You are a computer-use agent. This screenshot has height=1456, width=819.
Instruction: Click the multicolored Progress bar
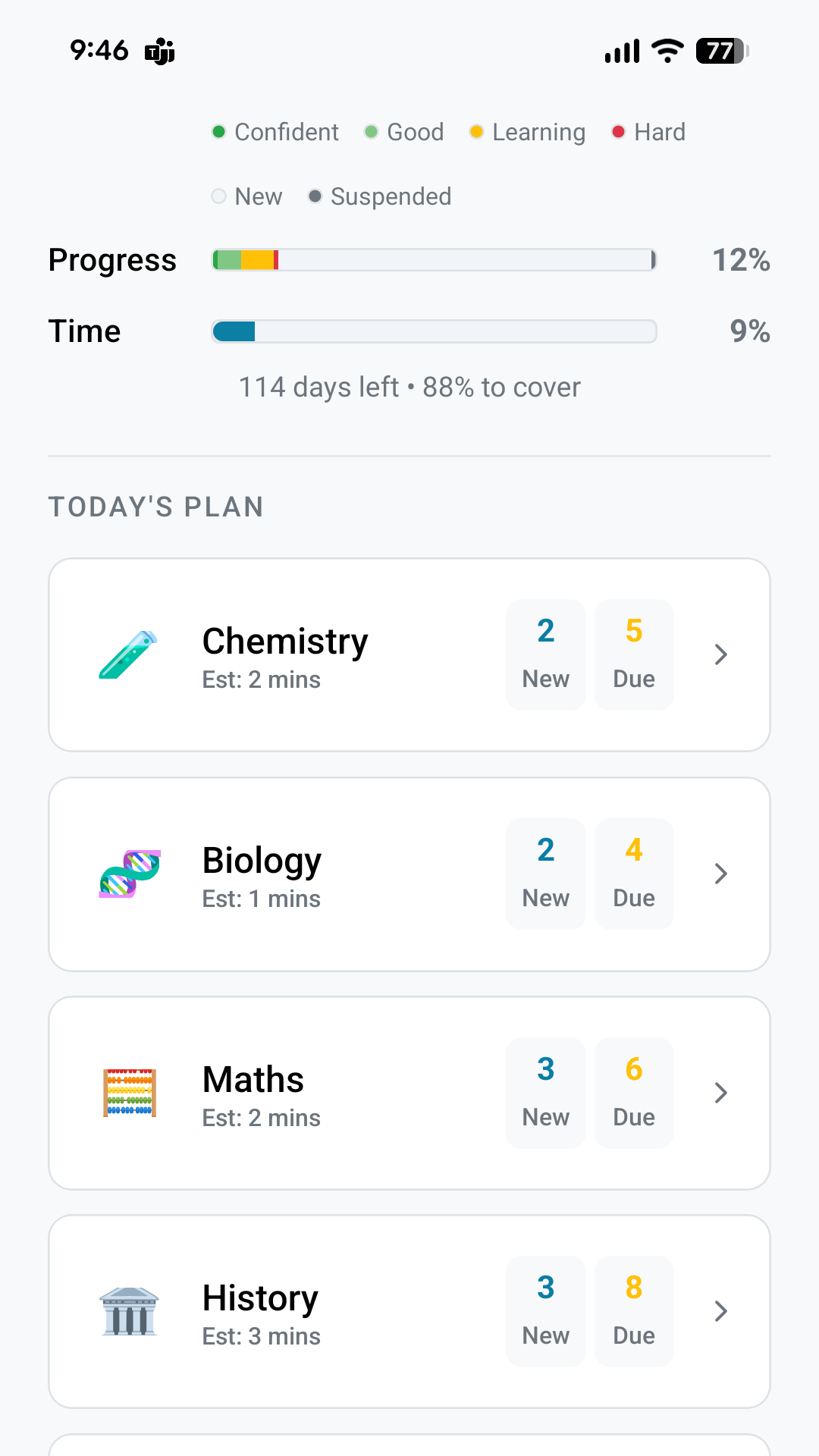coord(434,260)
